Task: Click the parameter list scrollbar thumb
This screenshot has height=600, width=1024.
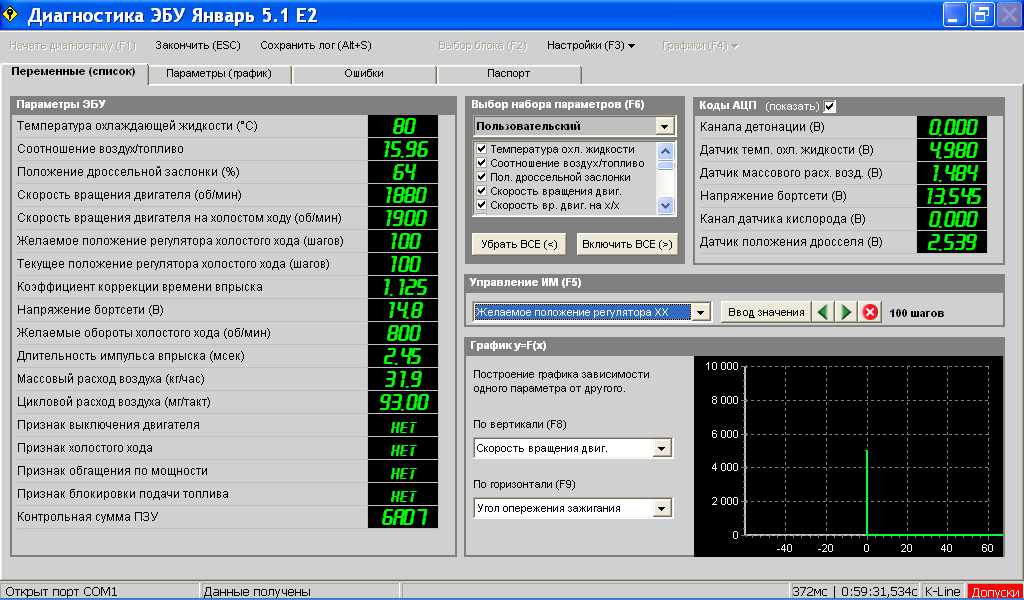Action: (x=665, y=165)
